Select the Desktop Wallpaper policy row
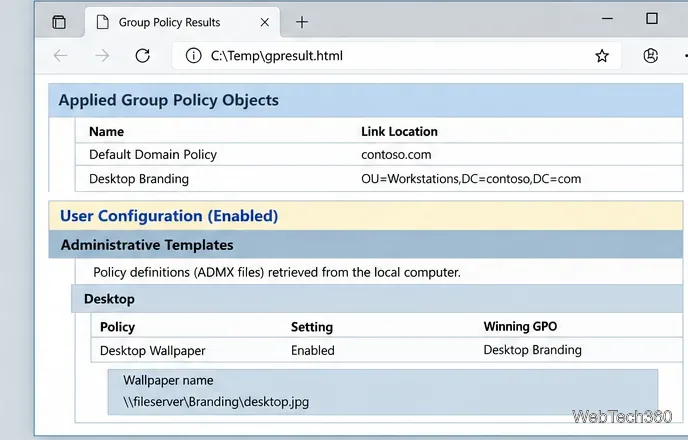 [x=387, y=350]
